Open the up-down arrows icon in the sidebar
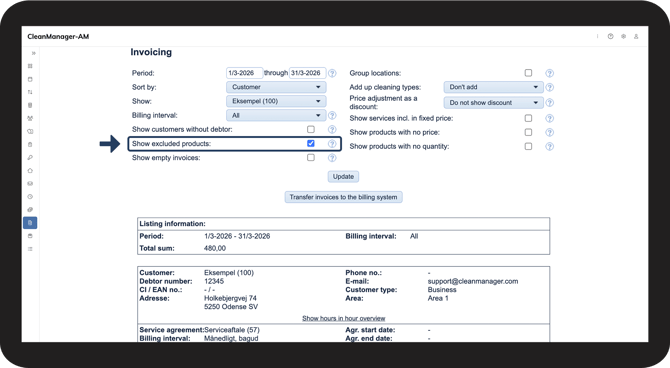670x368 pixels. pos(30,92)
